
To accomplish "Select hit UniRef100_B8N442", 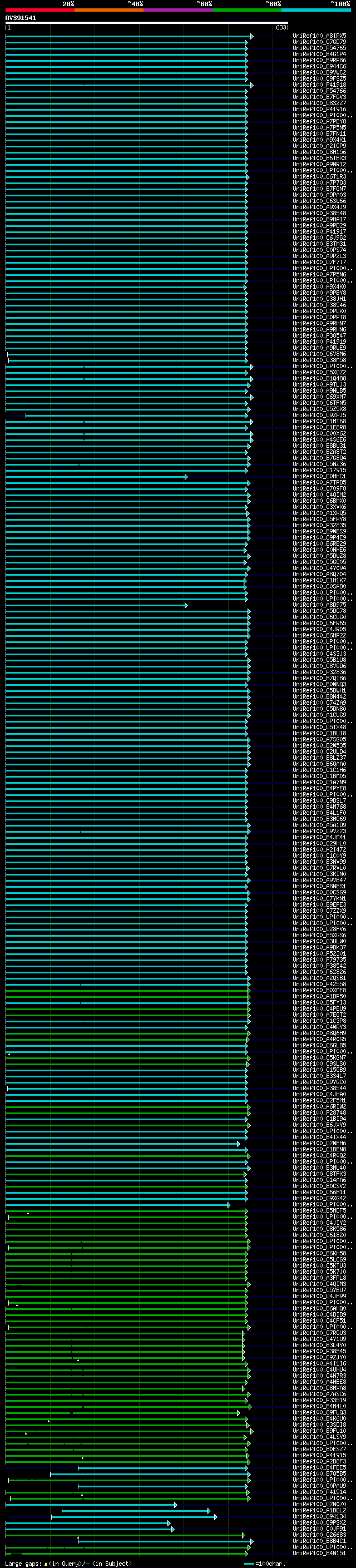I will 319,697.
